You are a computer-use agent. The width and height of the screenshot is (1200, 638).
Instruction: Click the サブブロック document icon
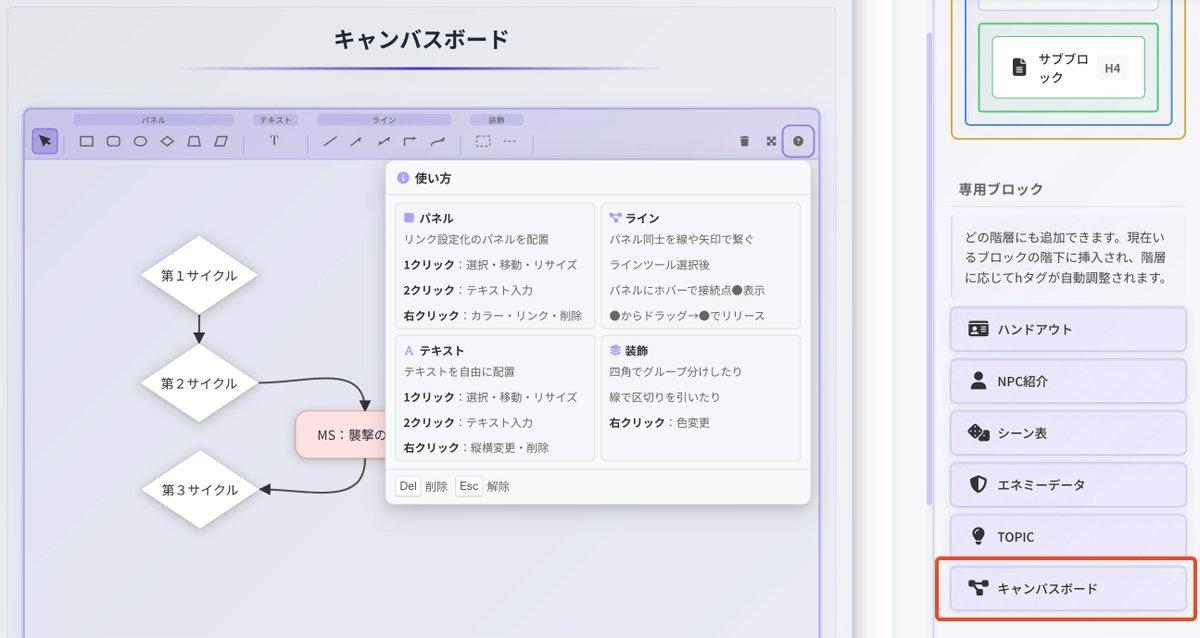coord(1018,68)
